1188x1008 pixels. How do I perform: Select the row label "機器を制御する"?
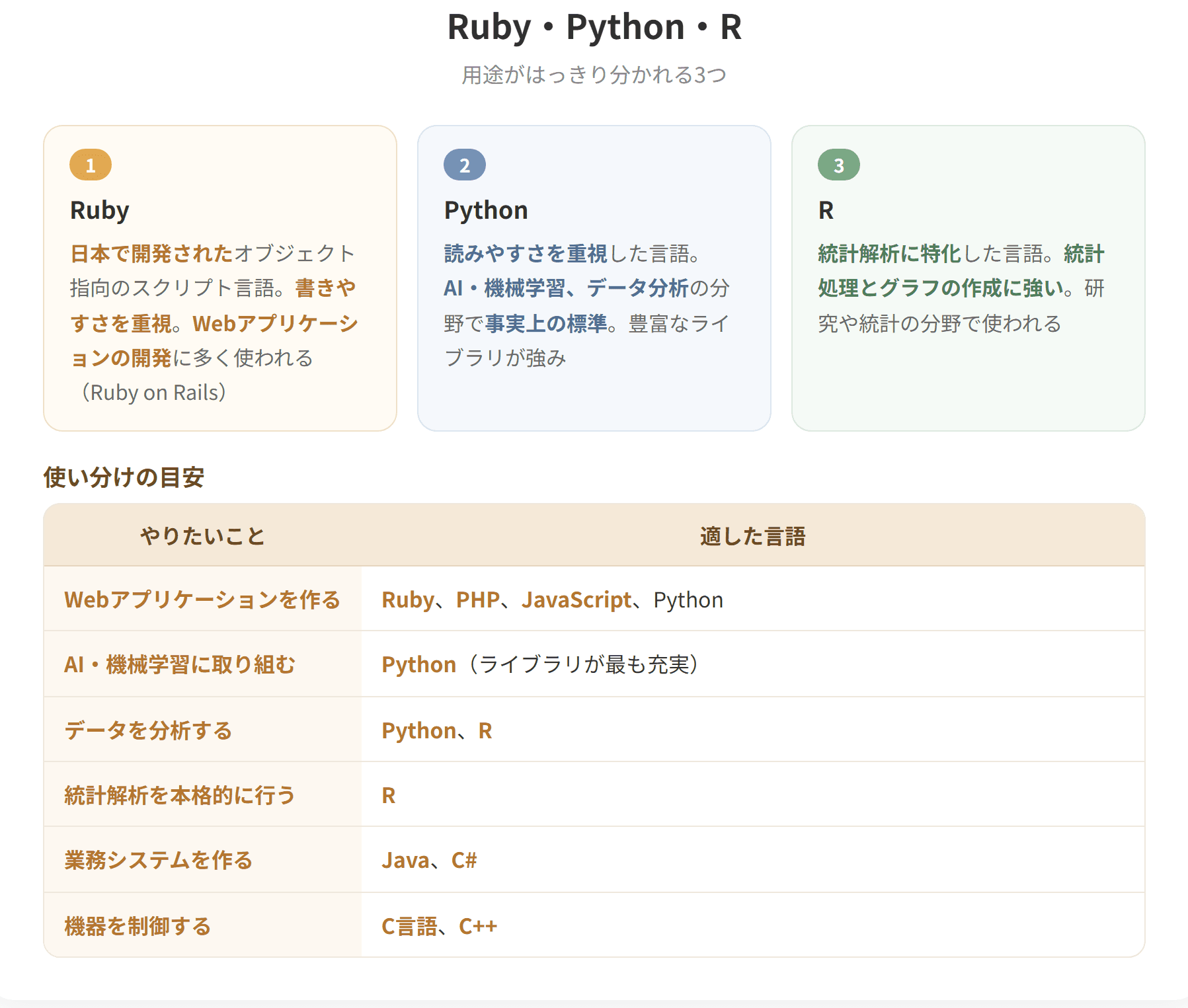click(x=138, y=926)
